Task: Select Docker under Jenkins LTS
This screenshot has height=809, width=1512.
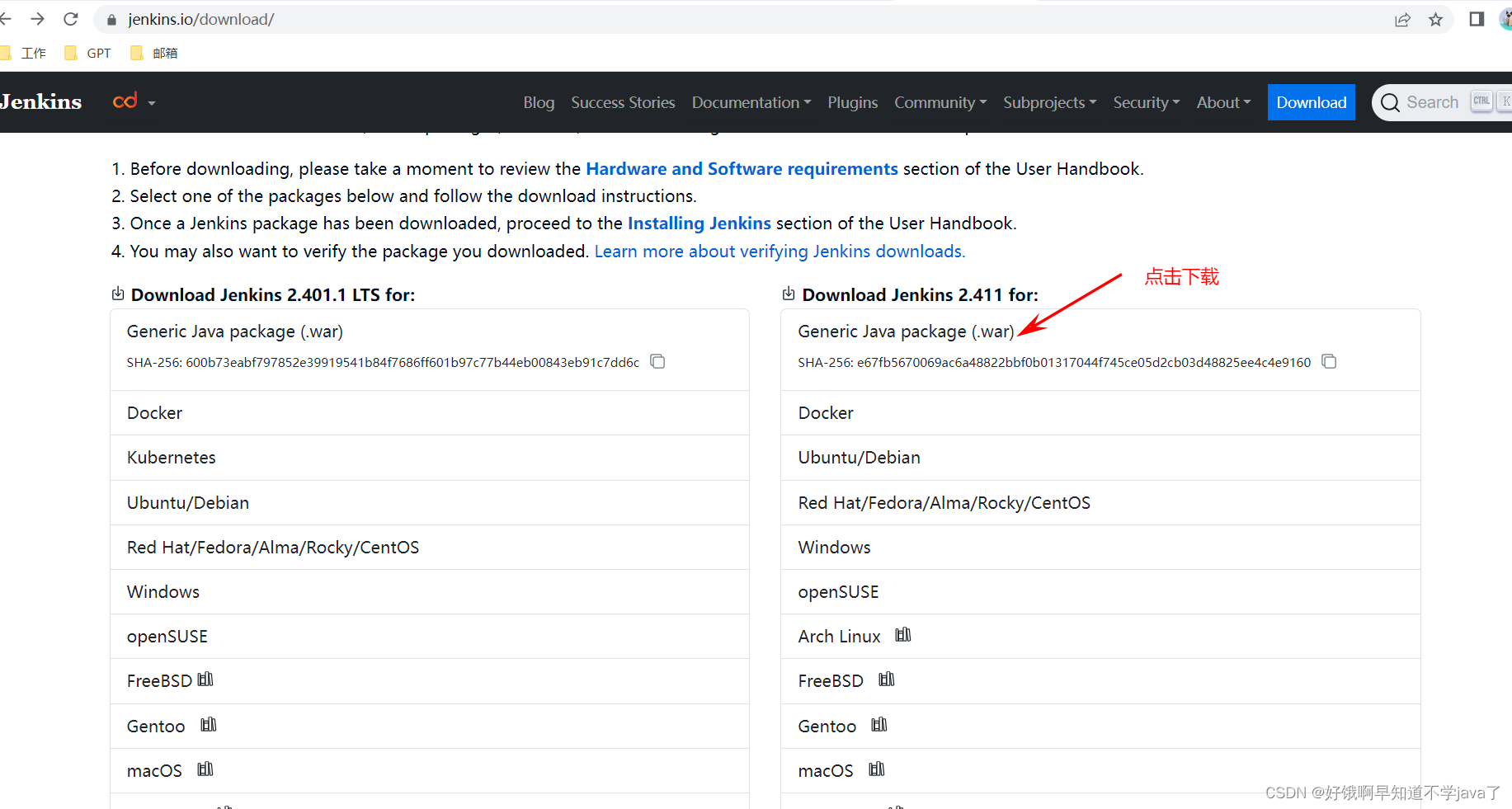Action: (430, 412)
